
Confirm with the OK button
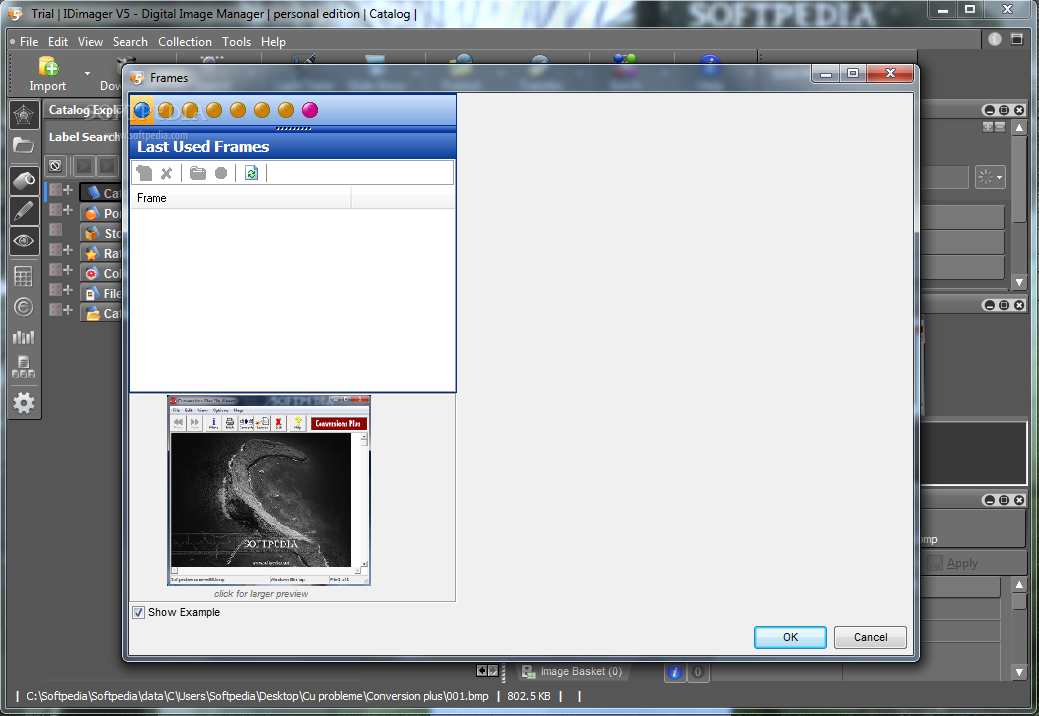[790, 637]
